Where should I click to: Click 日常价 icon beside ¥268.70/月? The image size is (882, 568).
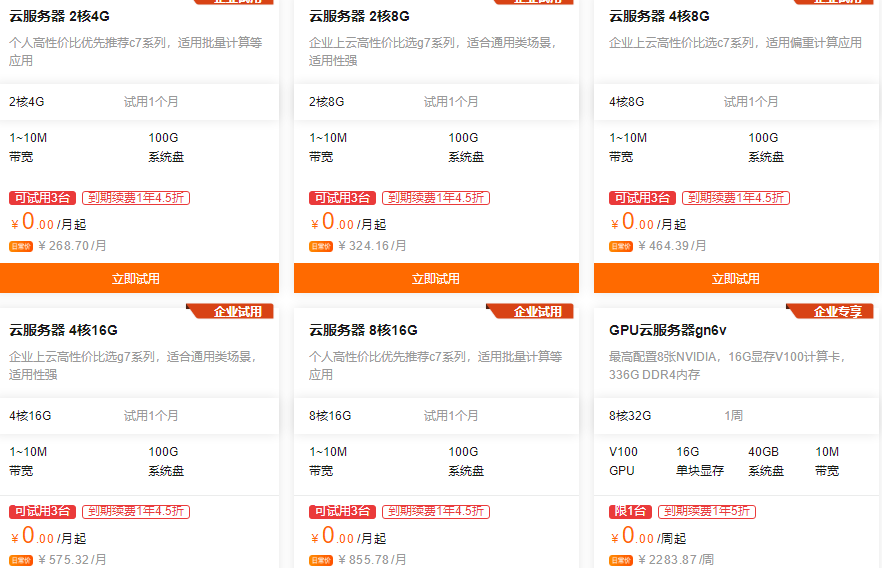tap(21, 246)
